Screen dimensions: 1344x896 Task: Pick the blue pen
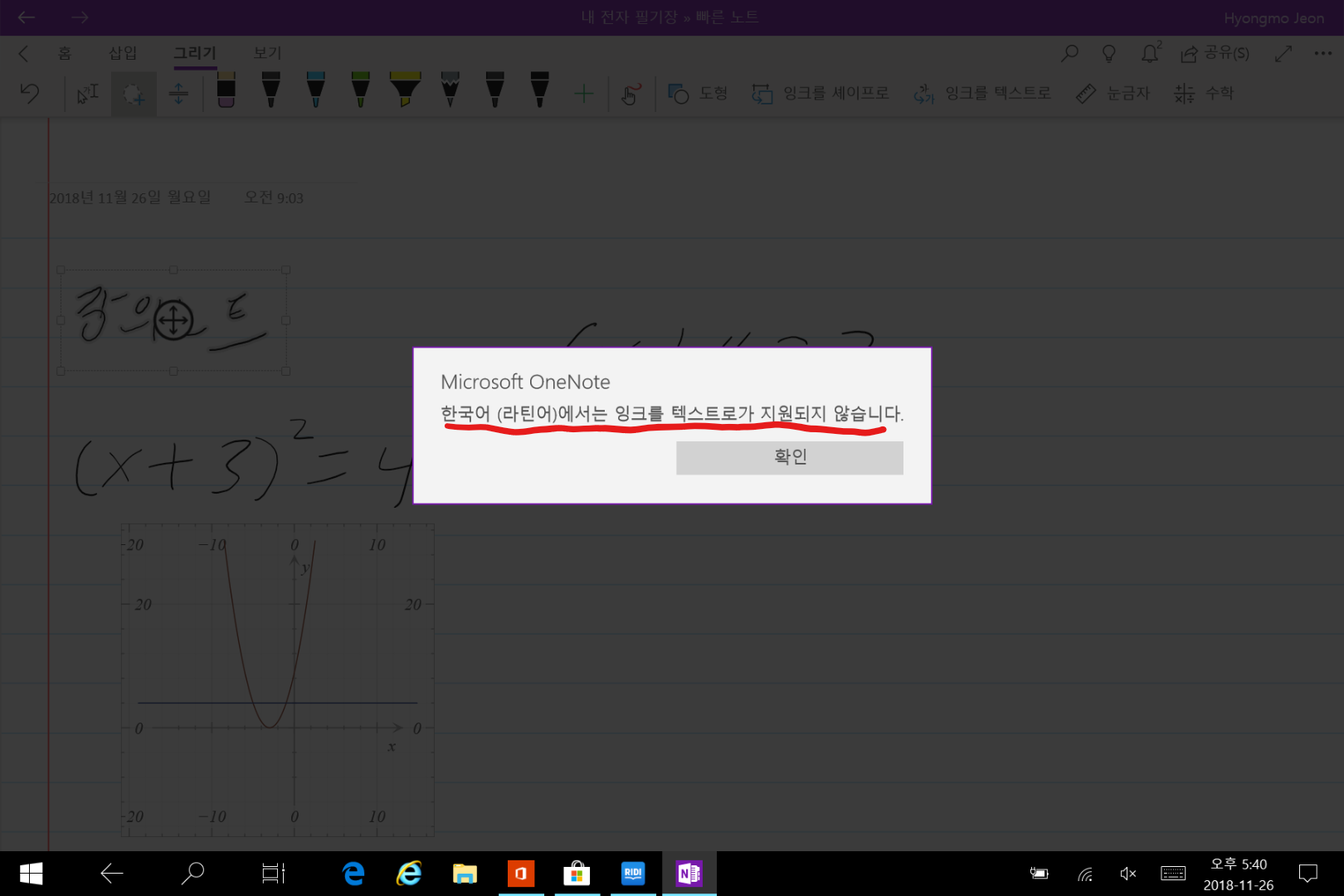pyautogui.click(x=315, y=90)
